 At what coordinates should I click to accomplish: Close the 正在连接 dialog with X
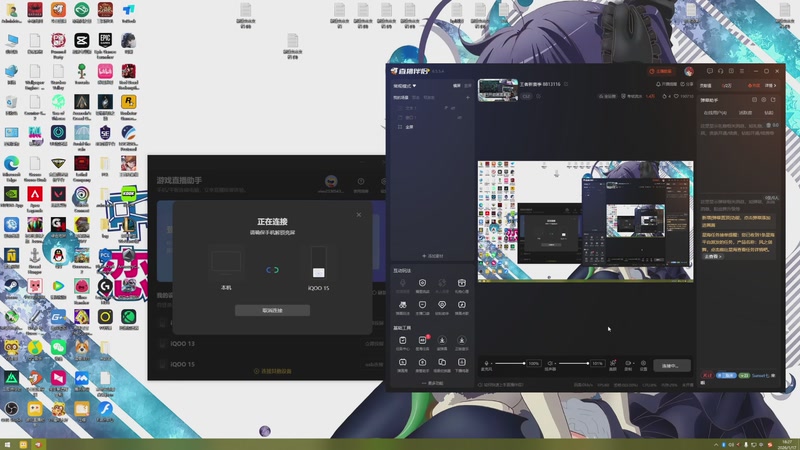359,215
